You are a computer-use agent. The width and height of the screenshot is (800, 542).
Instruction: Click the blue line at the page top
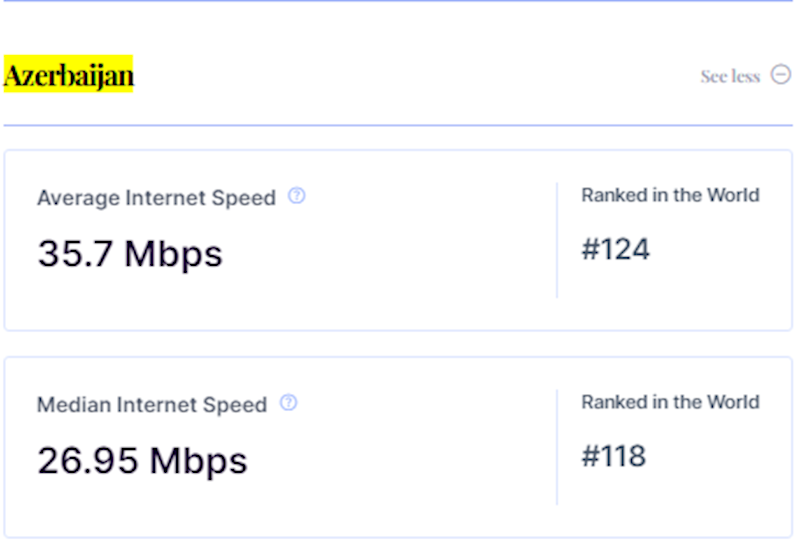(400, 1)
